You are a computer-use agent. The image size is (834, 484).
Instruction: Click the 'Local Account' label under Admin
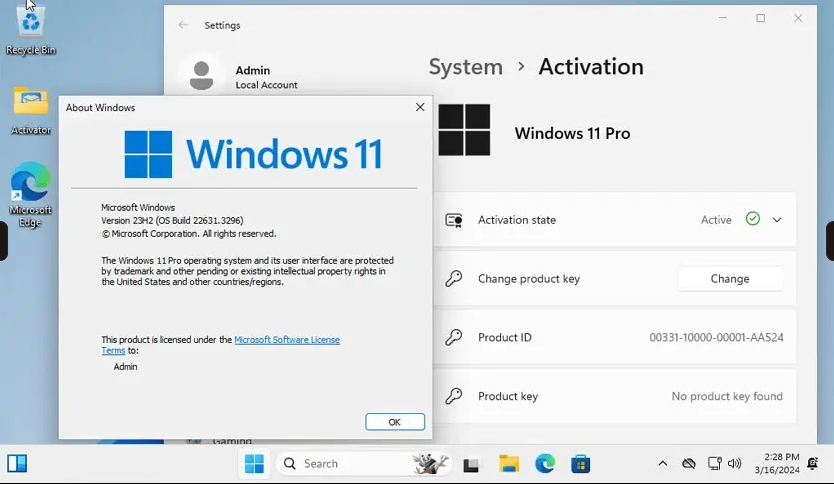point(266,85)
